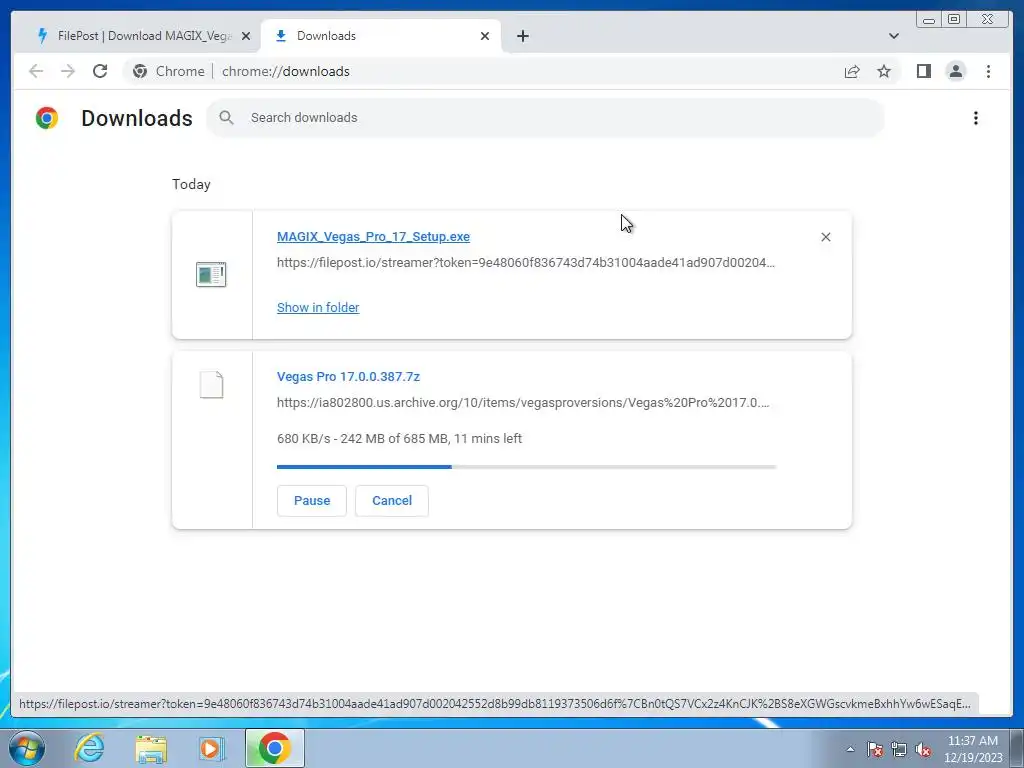Click the Chrome site info chip in address bar

(168, 71)
